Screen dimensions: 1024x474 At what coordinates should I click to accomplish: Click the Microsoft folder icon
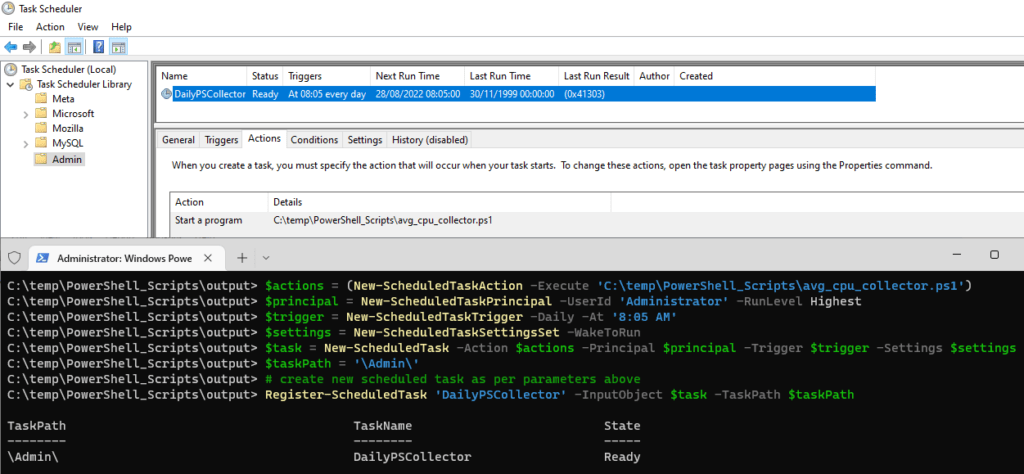[x=41, y=114]
